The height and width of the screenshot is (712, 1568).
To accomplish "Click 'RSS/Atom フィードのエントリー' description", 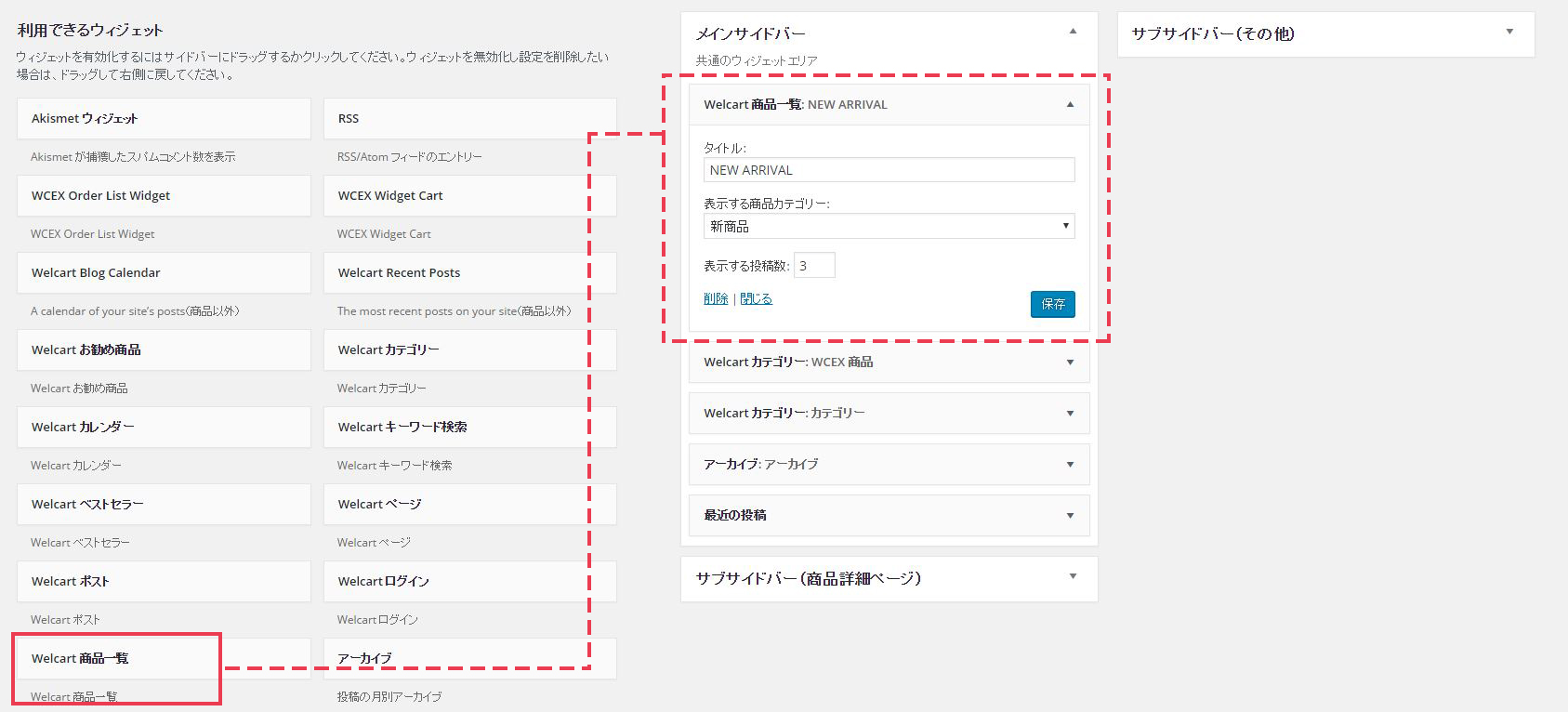I will (x=410, y=157).
